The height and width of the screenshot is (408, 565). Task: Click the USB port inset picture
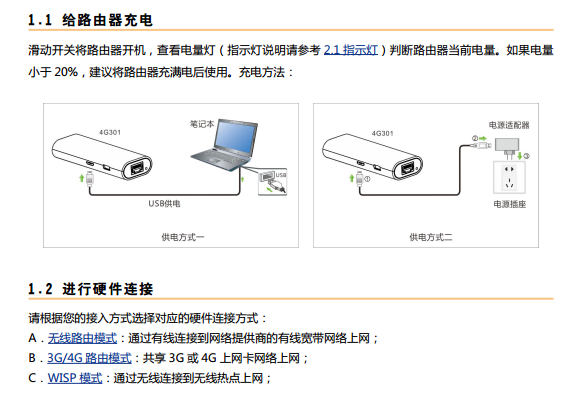tap(273, 182)
